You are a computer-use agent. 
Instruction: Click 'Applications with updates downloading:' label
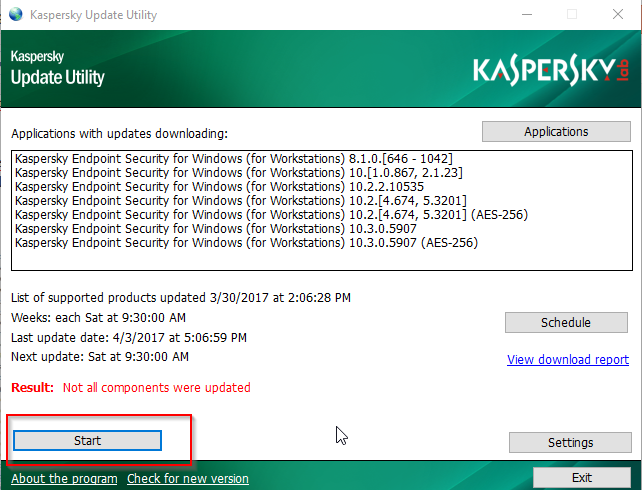pyautogui.click(x=120, y=133)
